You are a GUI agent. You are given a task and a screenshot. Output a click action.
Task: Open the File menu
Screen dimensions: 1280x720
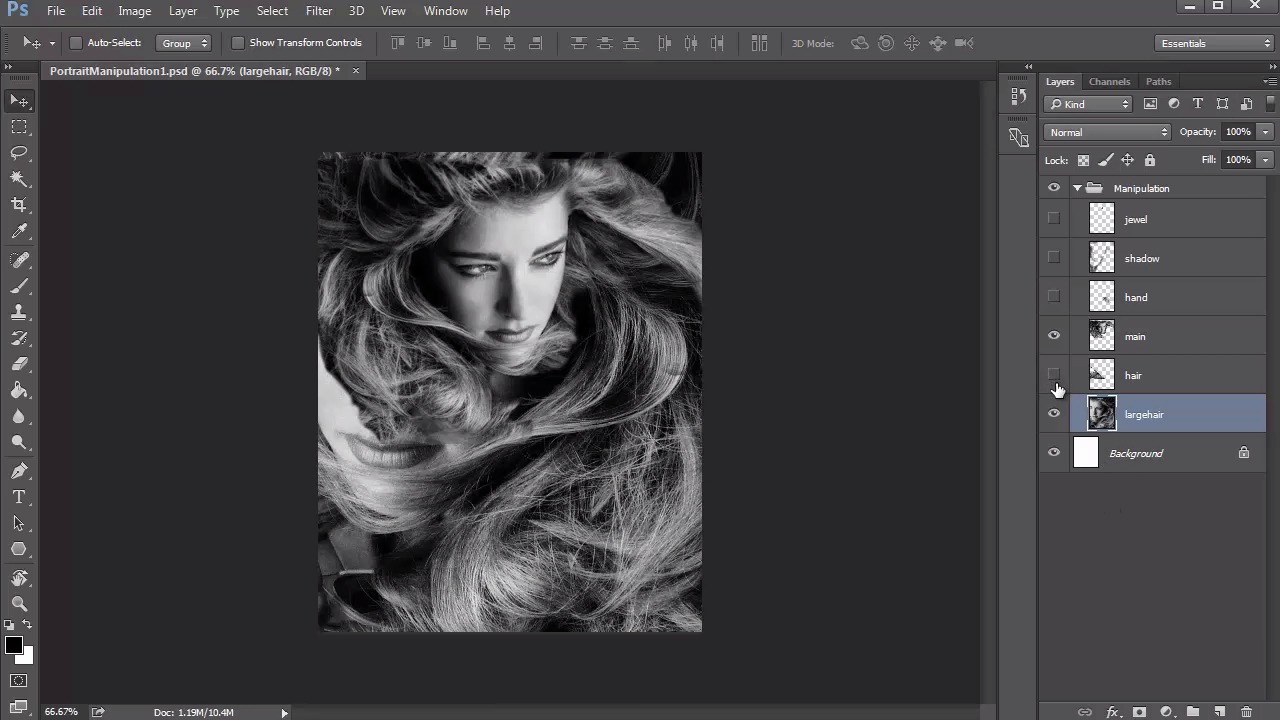[x=56, y=11]
